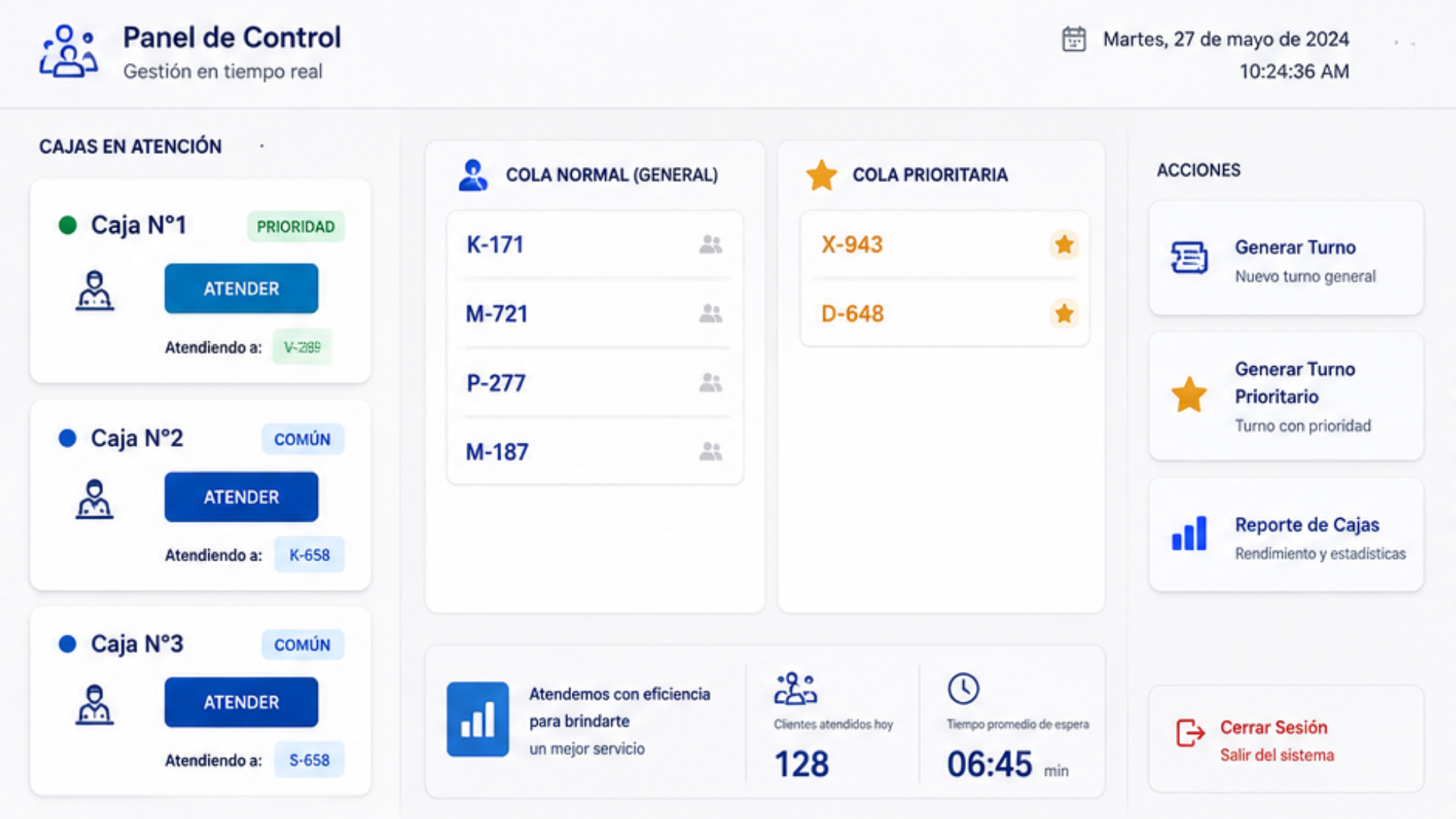
Task: Click the PRIORIDAD badge on Caja N°1
Action: (296, 227)
